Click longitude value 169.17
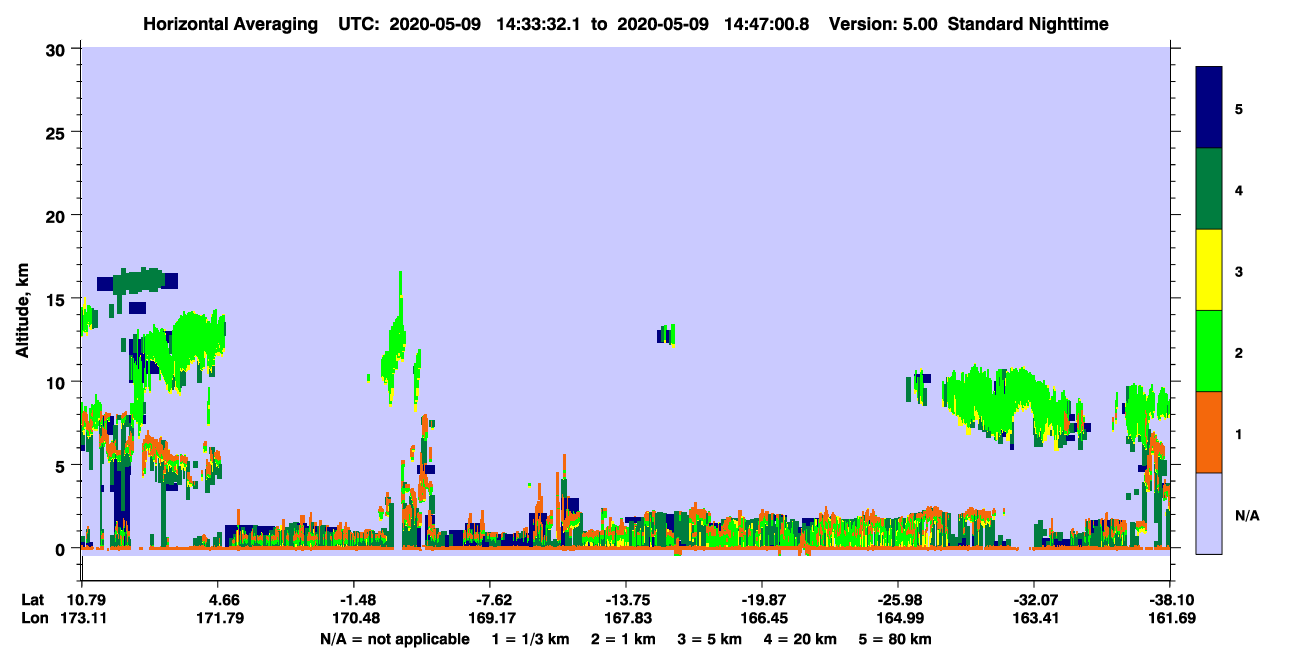1300x667 pixels. pyautogui.click(x=494, y=619)
